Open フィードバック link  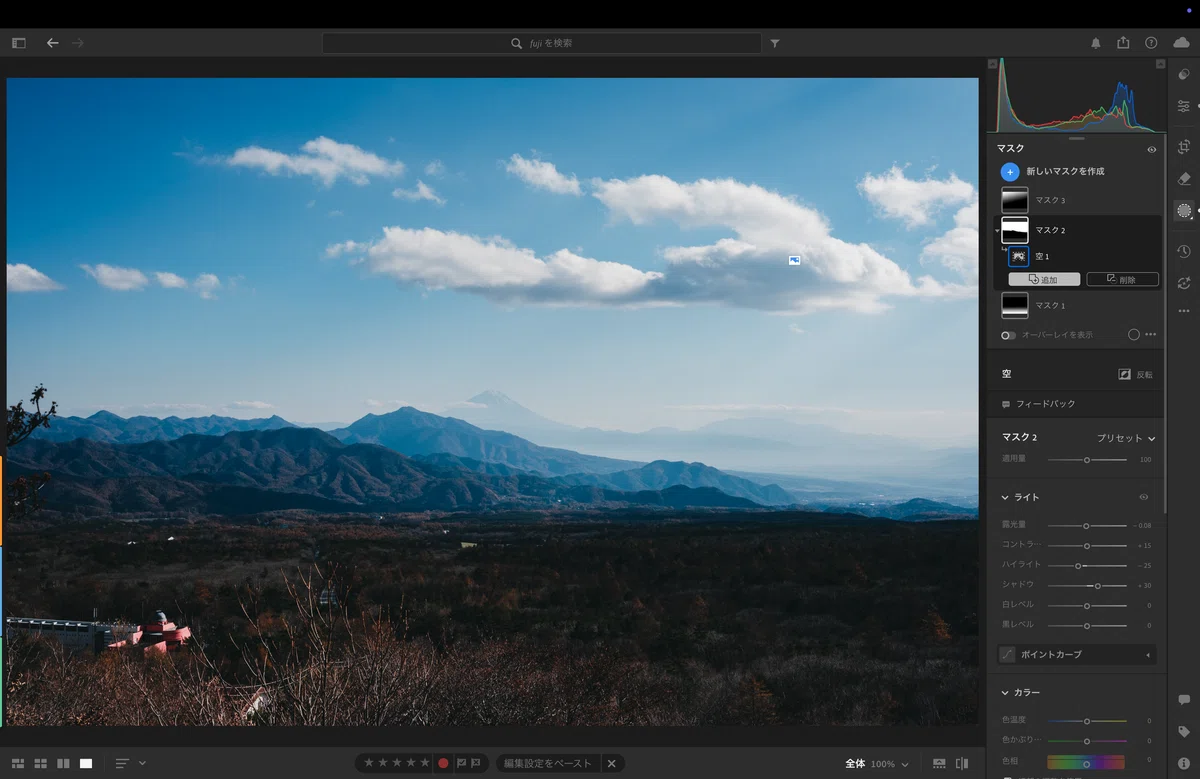1039,404
